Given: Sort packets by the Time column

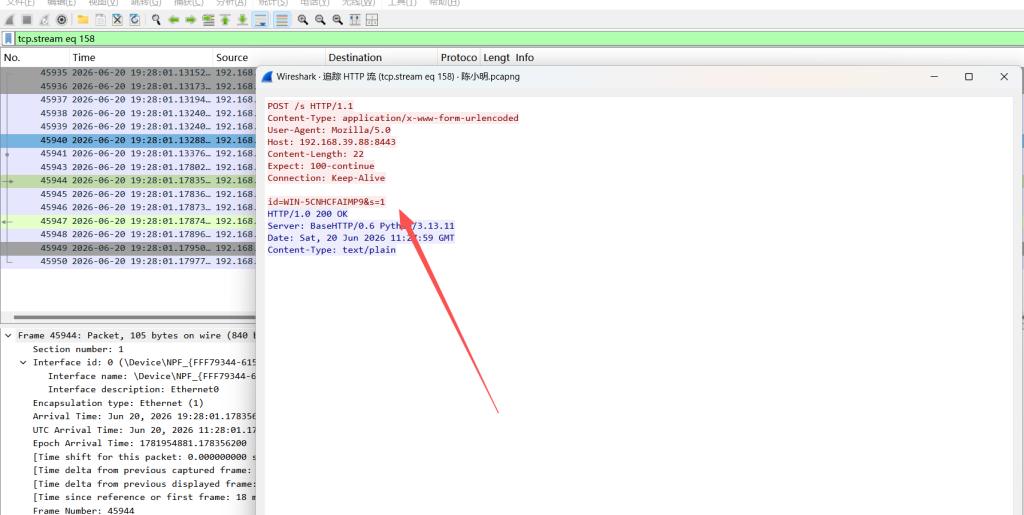Looking at the screenshot, I should pos(140,57).
